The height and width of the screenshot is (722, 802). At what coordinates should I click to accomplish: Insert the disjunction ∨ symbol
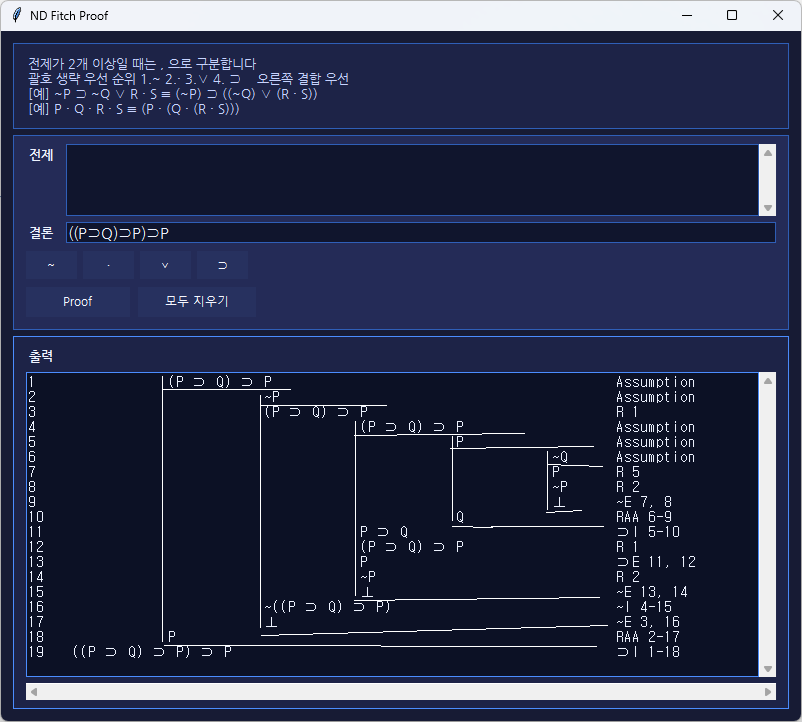(165, 265)
